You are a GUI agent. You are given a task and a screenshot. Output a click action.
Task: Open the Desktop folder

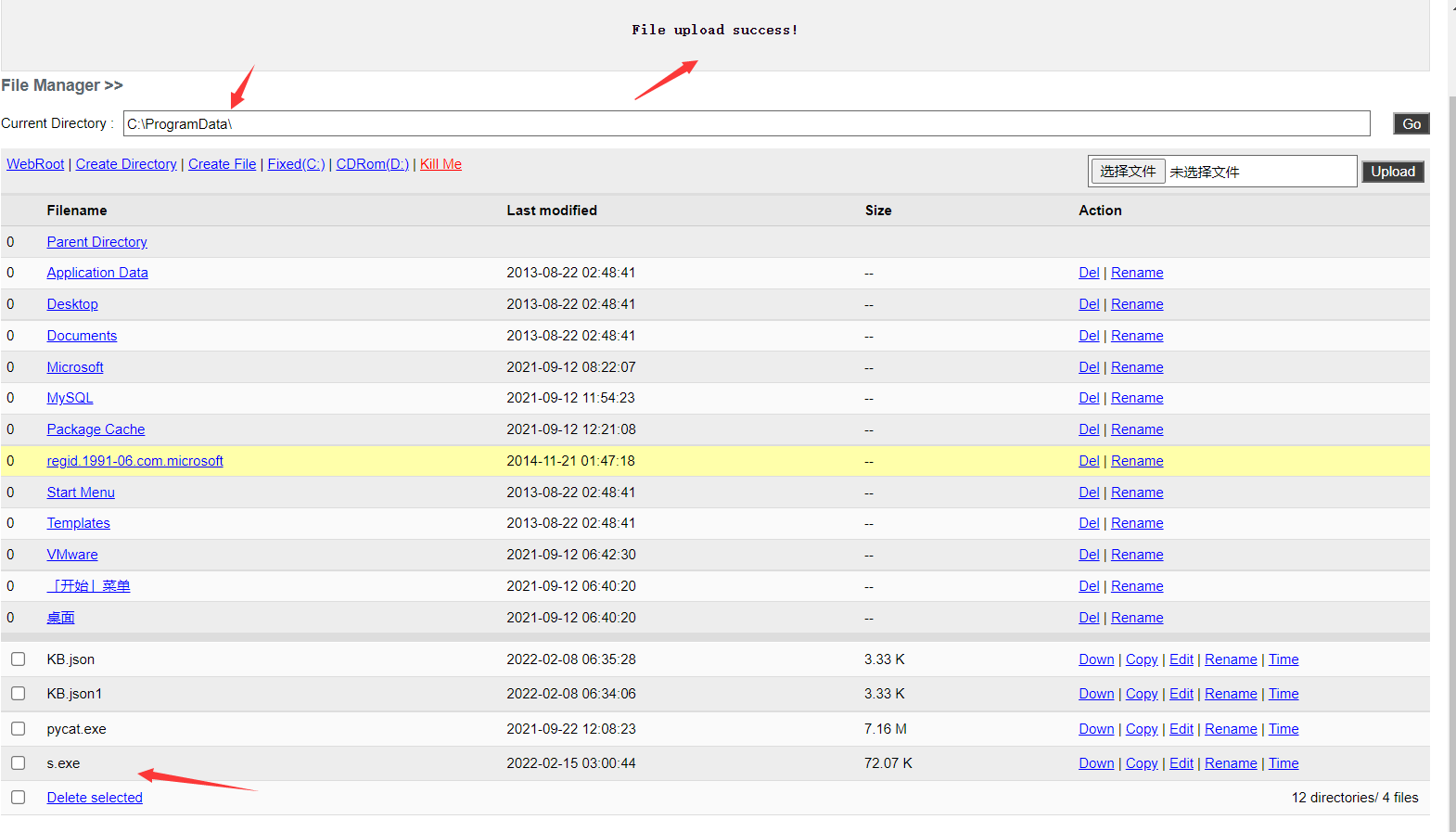72,304
